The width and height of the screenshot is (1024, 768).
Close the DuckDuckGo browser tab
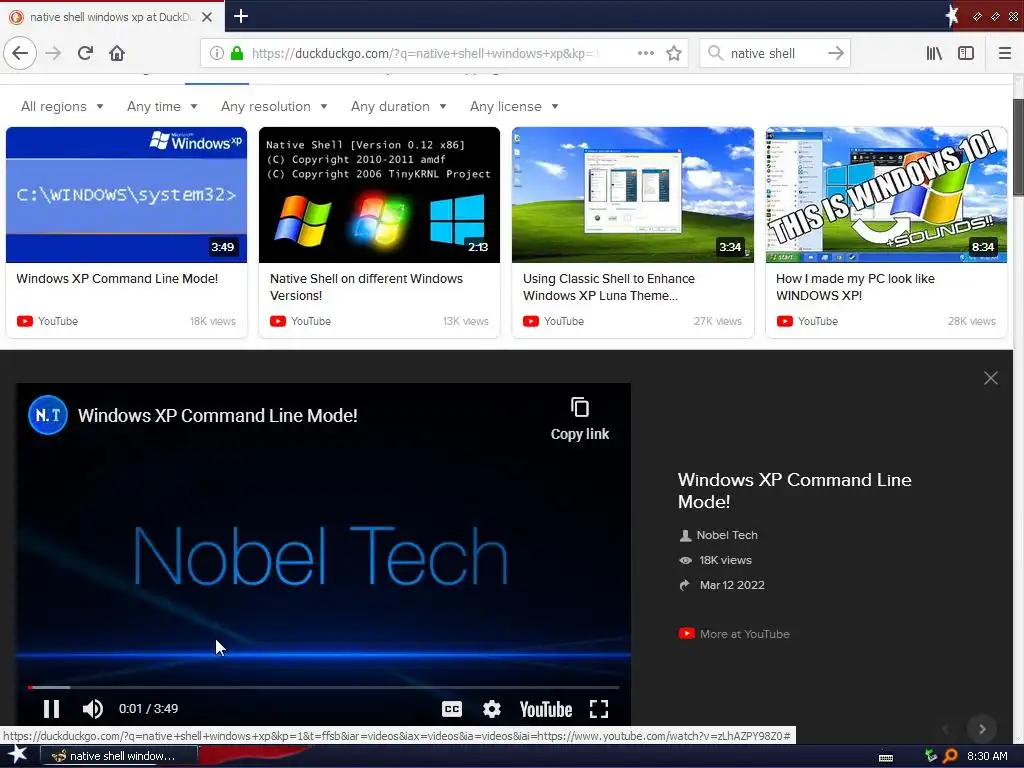click(x=207, y=17)
